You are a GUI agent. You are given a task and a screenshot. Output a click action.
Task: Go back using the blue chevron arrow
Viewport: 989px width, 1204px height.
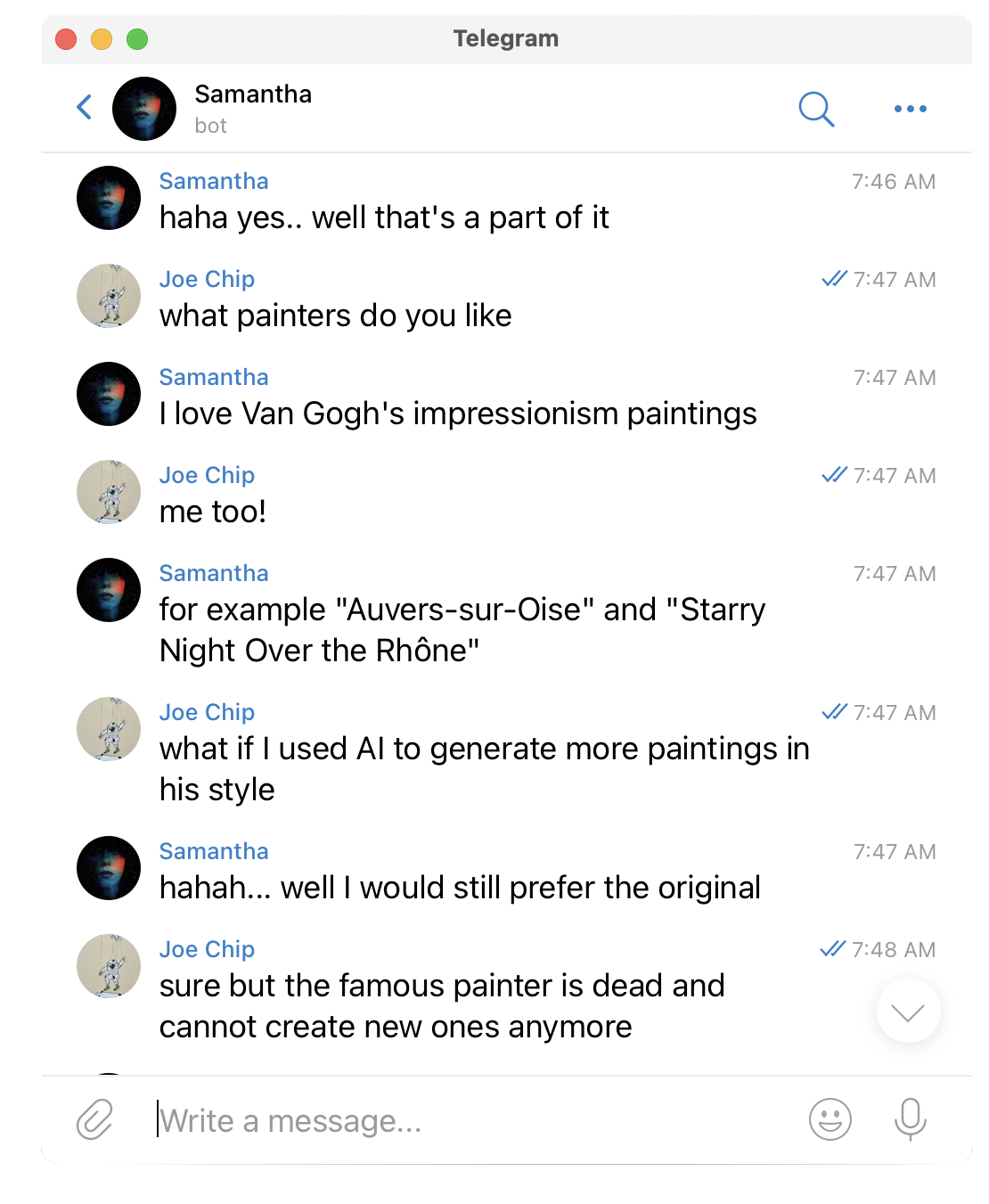[x=85, y=108]
